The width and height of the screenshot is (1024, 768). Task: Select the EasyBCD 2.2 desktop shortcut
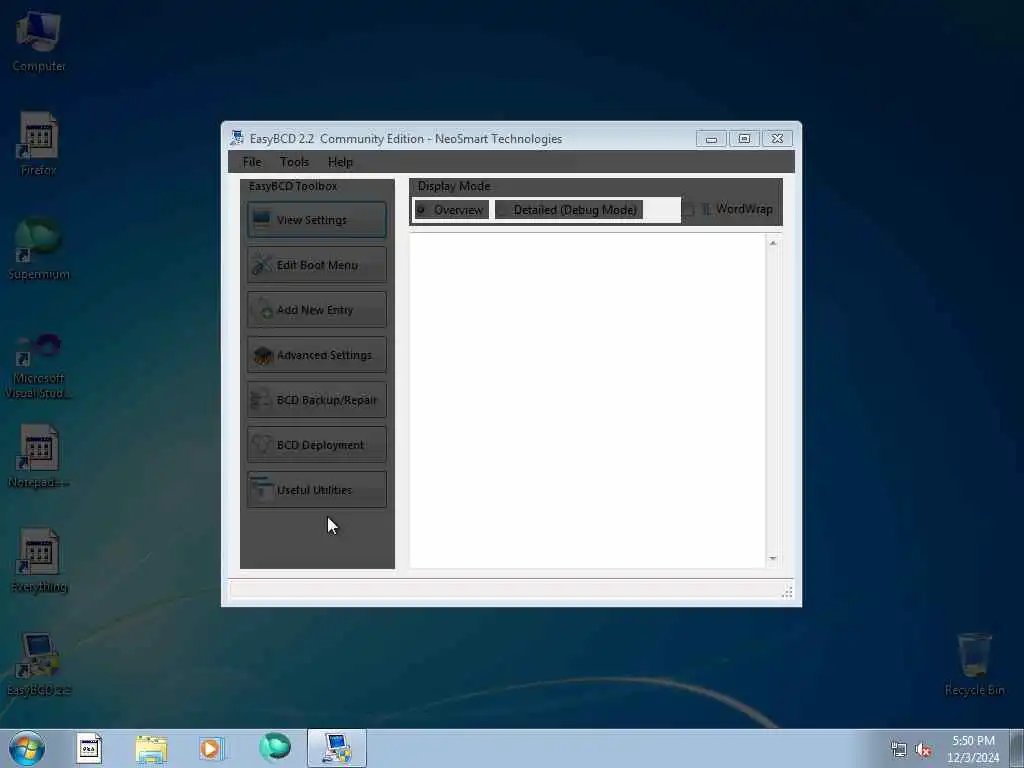tap(39, 665)
